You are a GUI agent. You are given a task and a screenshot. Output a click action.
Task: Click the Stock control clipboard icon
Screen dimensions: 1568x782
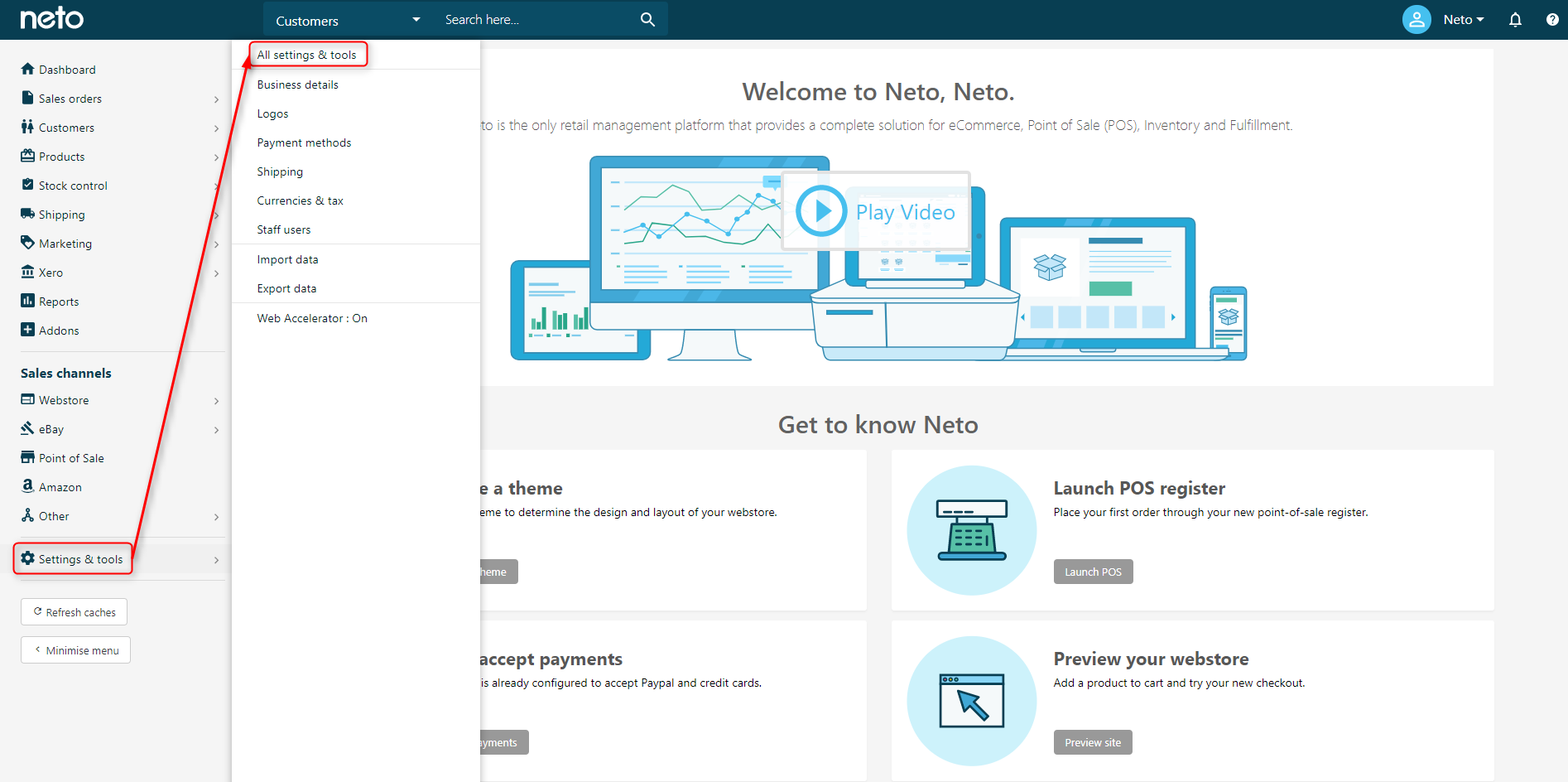coord(27,185)
